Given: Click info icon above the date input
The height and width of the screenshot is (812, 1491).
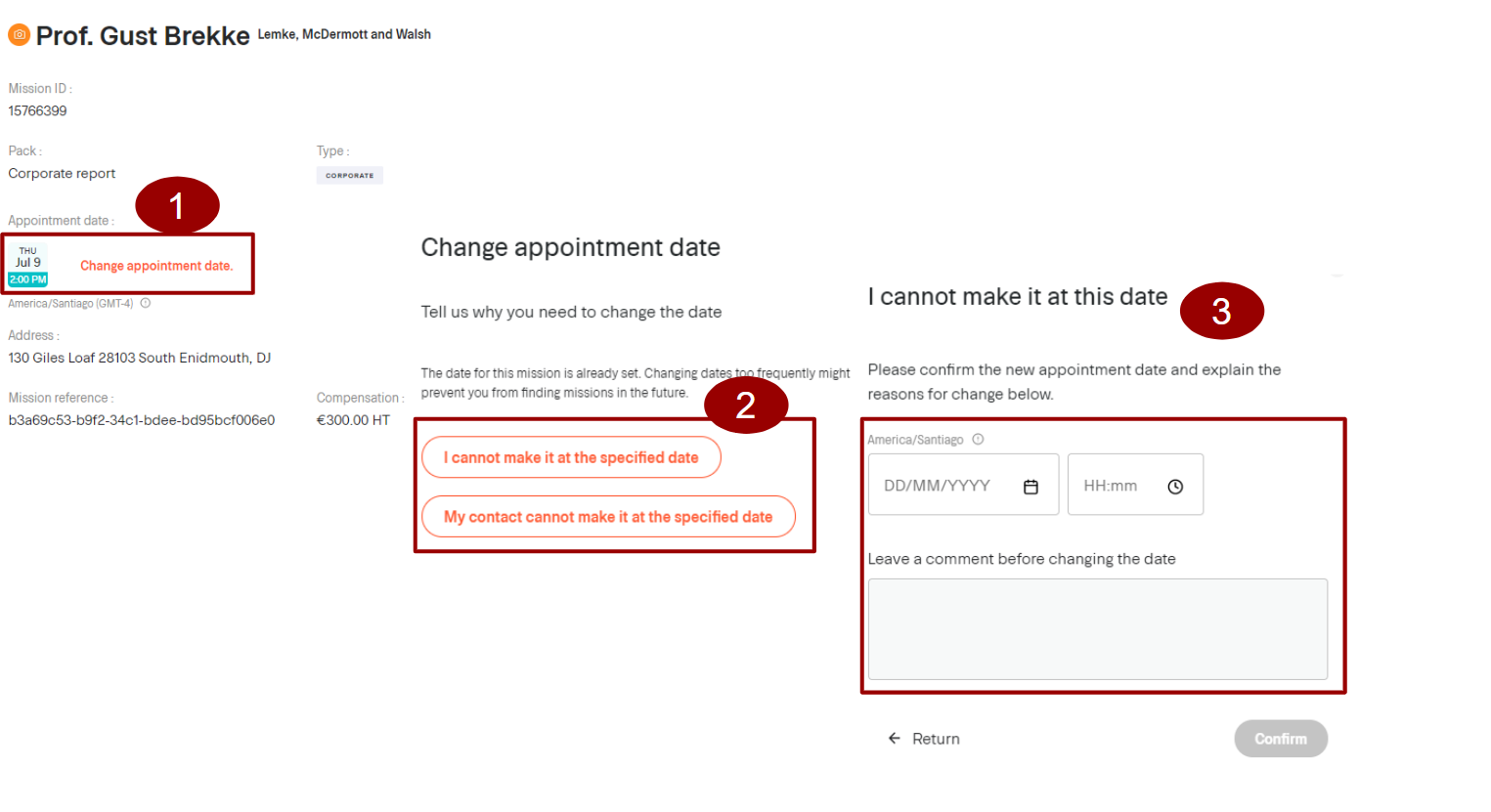Looking at the screenshot, I should pos(978,440).
